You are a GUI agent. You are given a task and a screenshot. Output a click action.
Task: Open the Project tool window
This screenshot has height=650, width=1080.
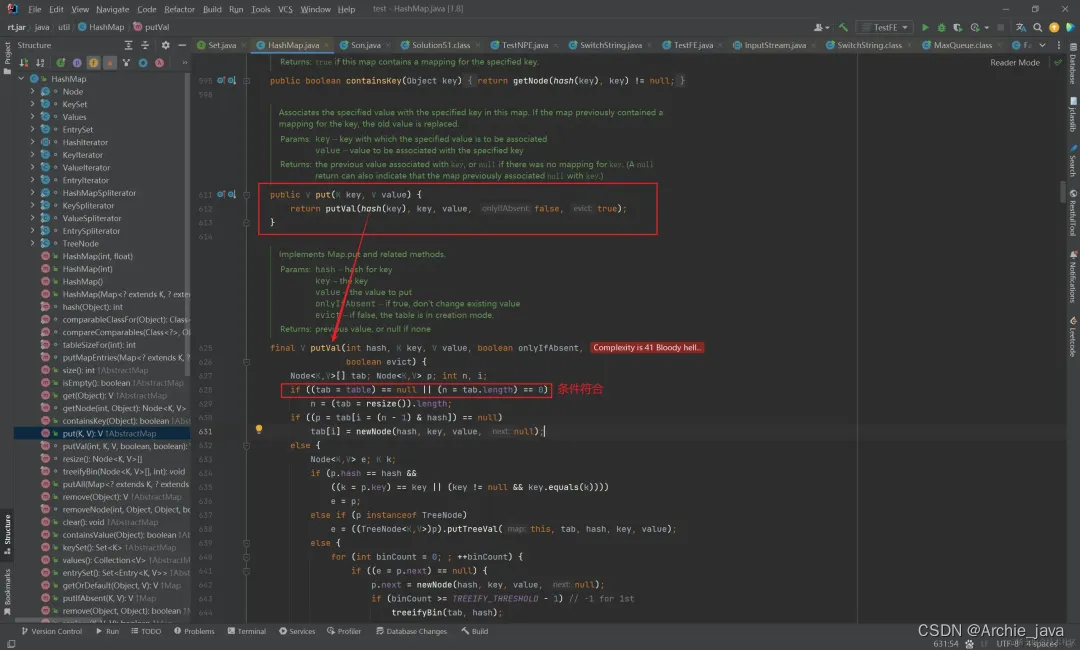coord(8,57)
